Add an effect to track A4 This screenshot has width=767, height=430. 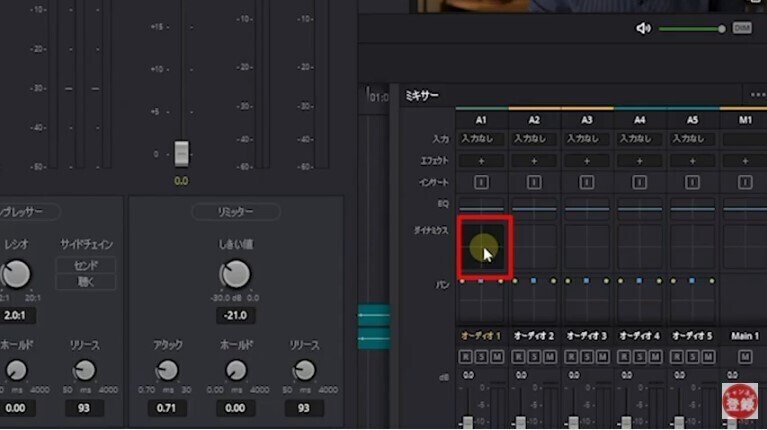(640, 161)
